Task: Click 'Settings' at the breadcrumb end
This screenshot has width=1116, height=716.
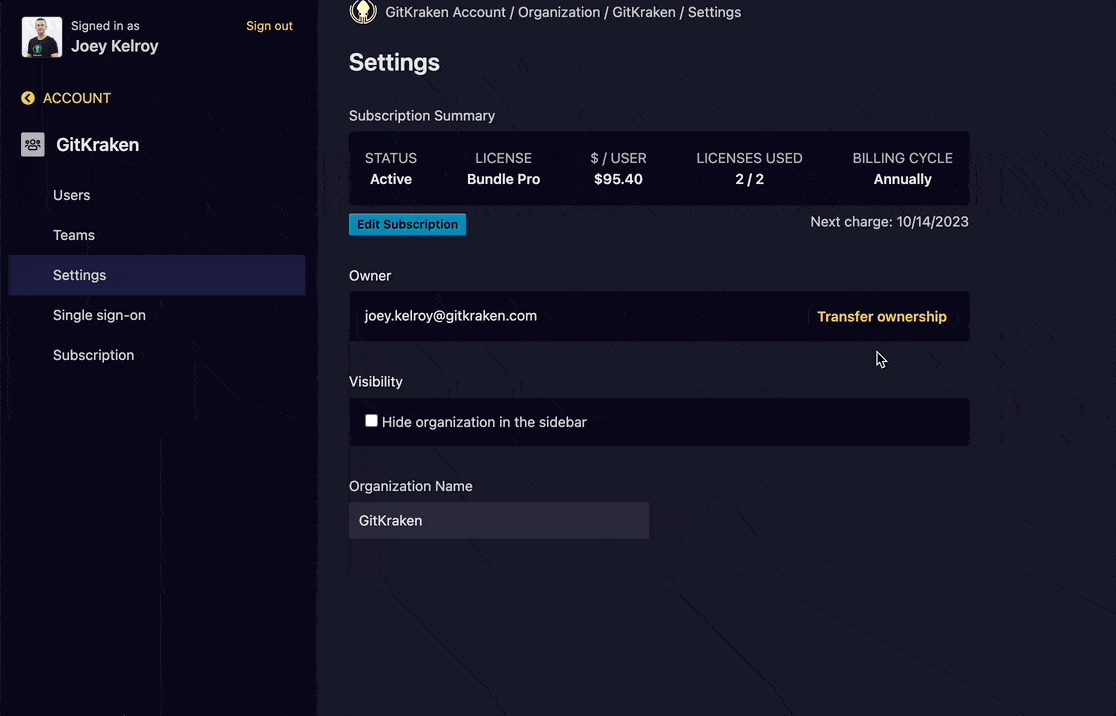Action: (714, 13)
